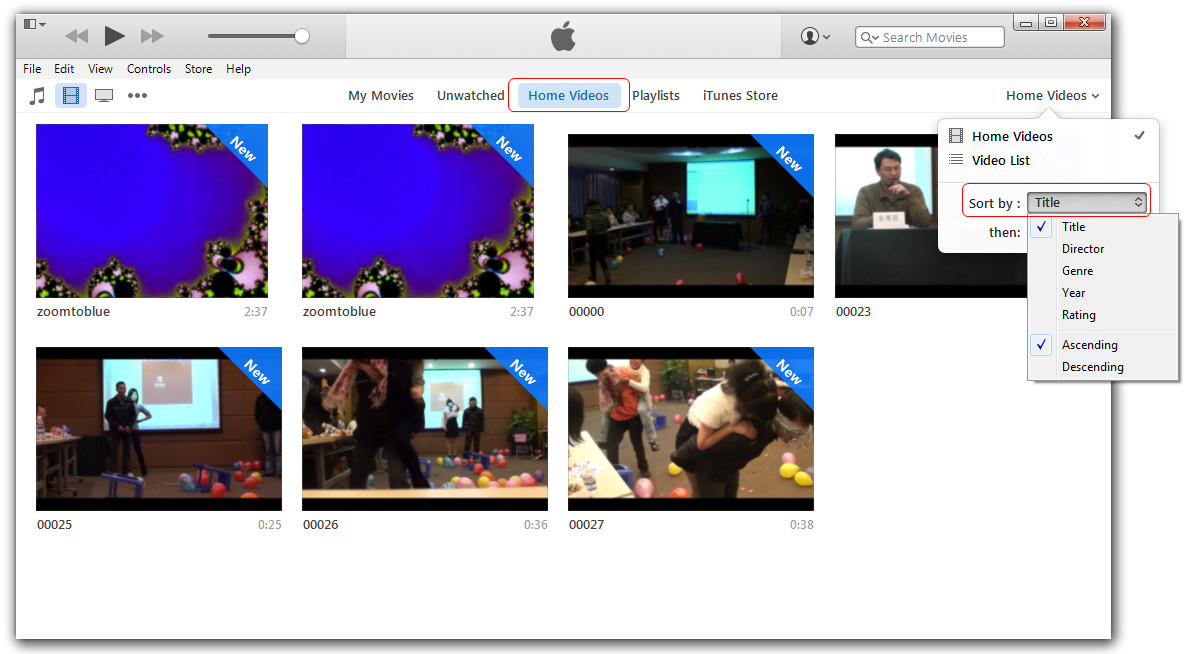Open the iTunes Store tab
Screen dimensions: 1186x654
tap(740, 95)
